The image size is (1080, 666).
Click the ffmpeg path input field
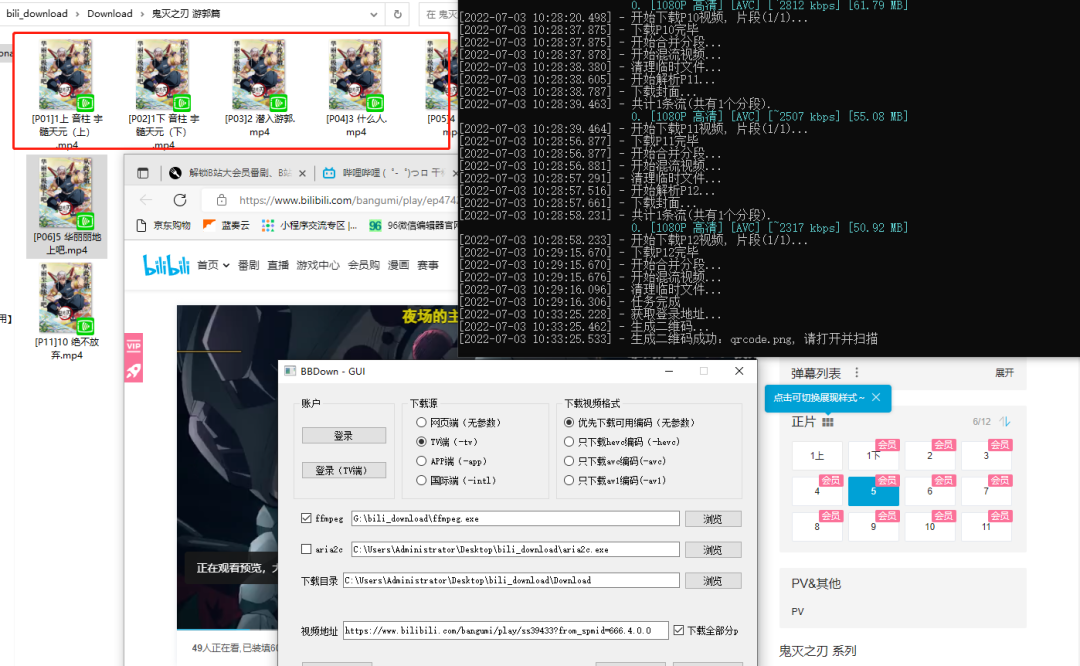(515, 519)
